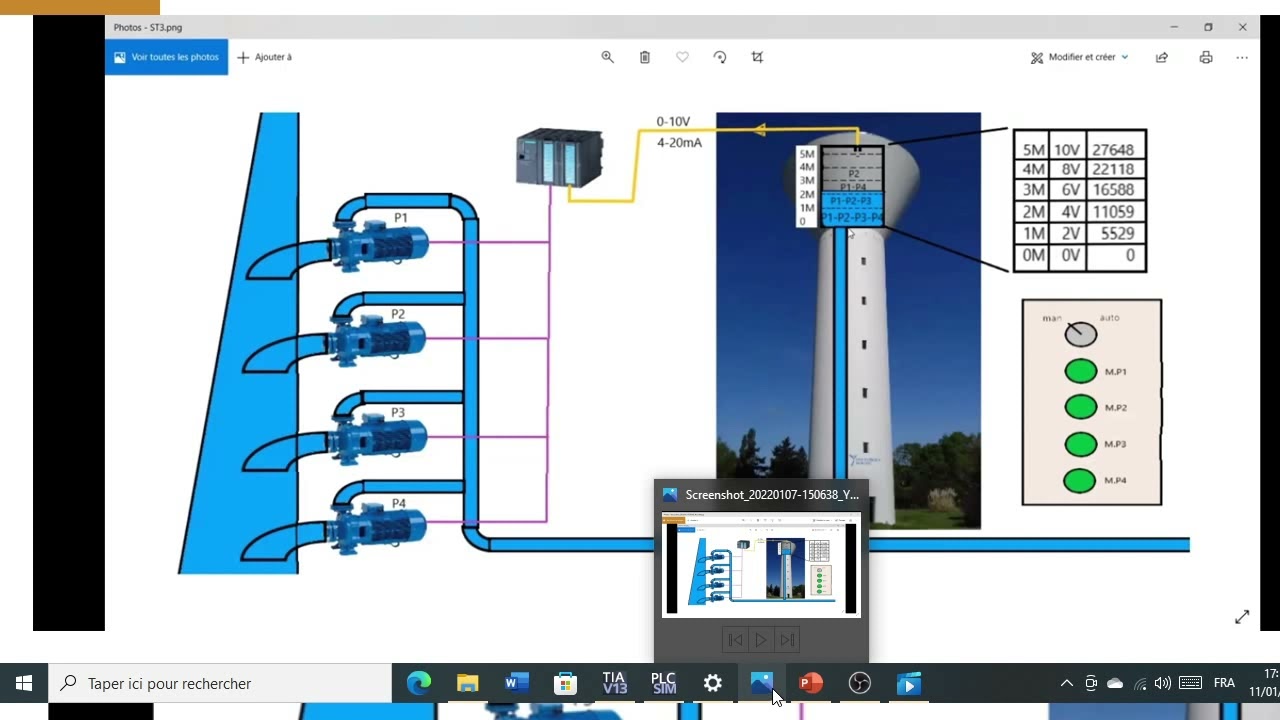This screenshot has width=1280, height=720.
Task: Click the PLC module in the diagram
Action: click(x=560, y=157)
